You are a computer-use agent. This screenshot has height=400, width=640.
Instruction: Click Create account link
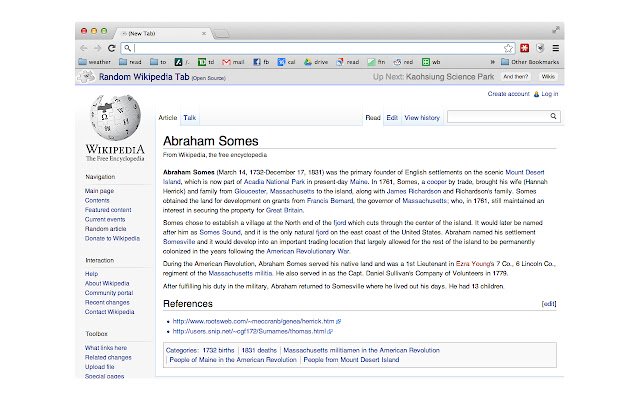click(508, 94)
